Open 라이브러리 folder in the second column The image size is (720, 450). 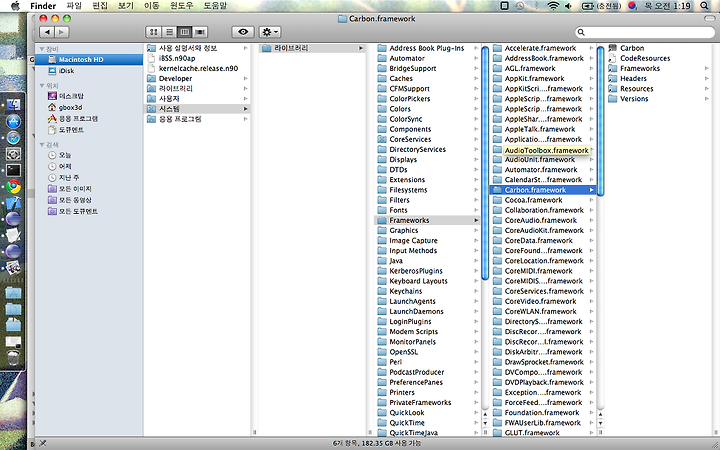tap(312, 48)
